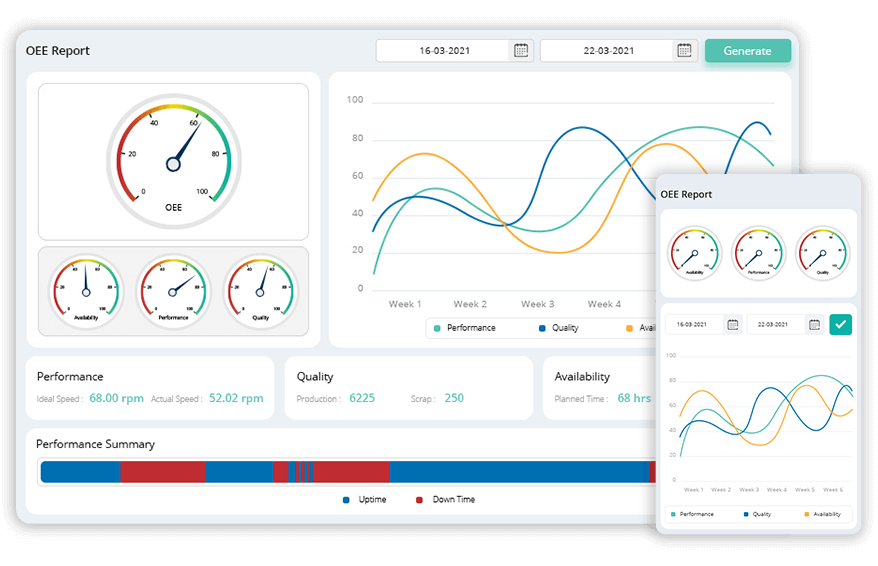Click mobile panel's 16-03-2021 date input
Viewport: 878px width, 566px height.
pyautogui.click(x=693, y=324)
